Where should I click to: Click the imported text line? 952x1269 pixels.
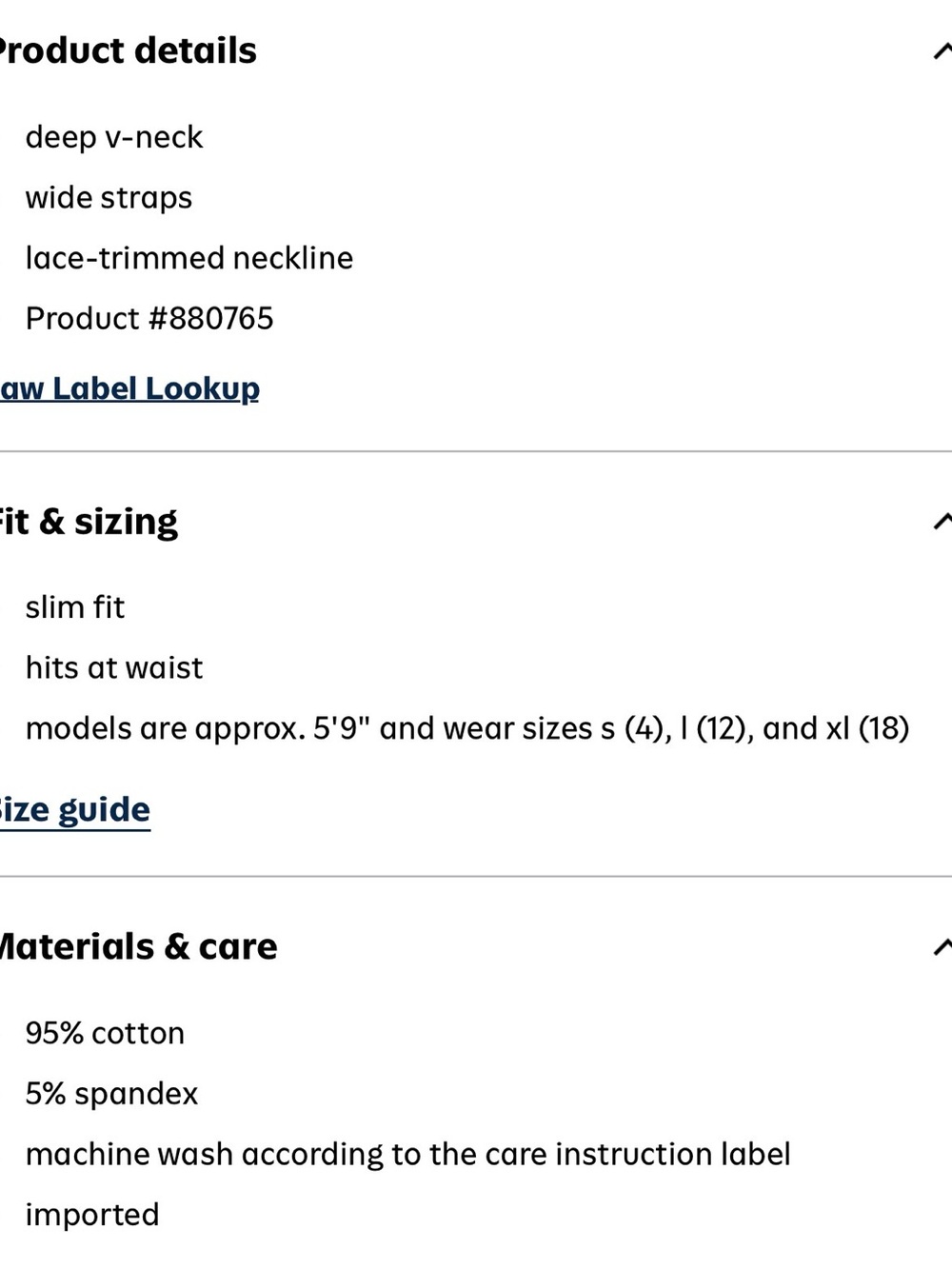pos(92,1215)
